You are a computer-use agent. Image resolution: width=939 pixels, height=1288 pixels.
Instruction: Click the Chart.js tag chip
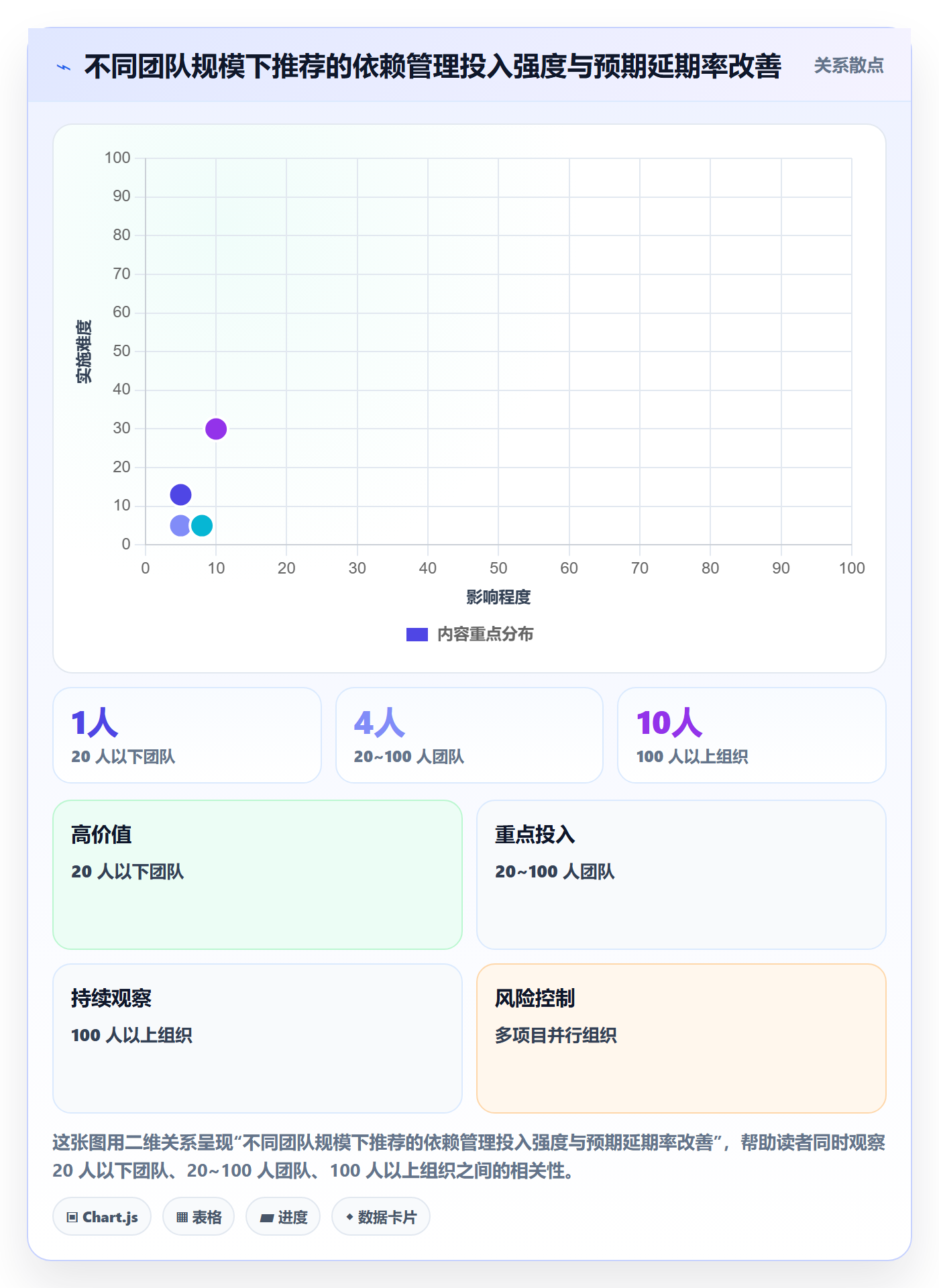[x=102, y=1217]
